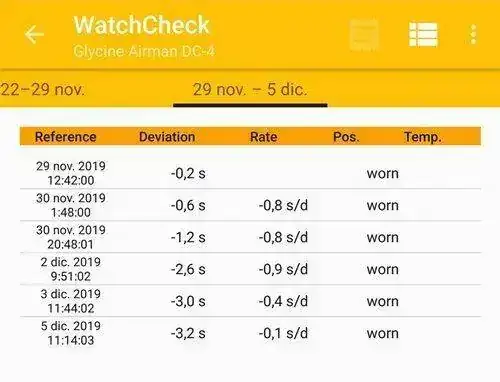Tap the back arrow icon
This screenshot has width=500, height=382.
tap(34, 34)
